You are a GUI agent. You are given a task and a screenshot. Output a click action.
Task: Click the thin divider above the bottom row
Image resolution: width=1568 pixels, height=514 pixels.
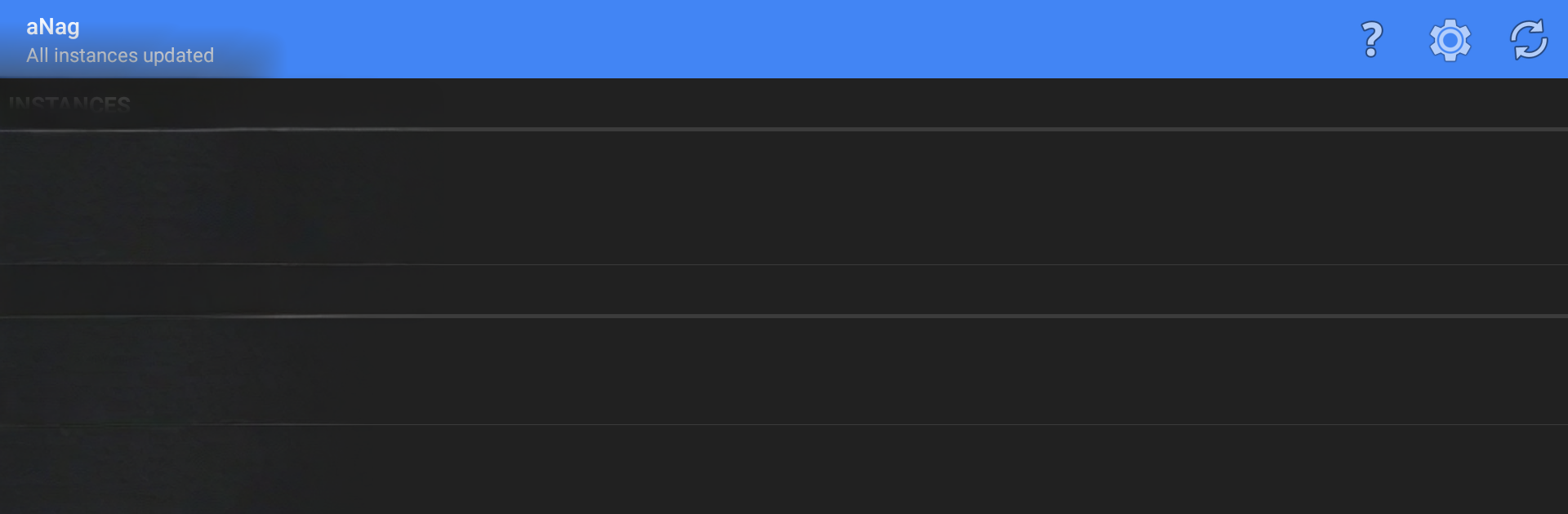pos(784,424)
